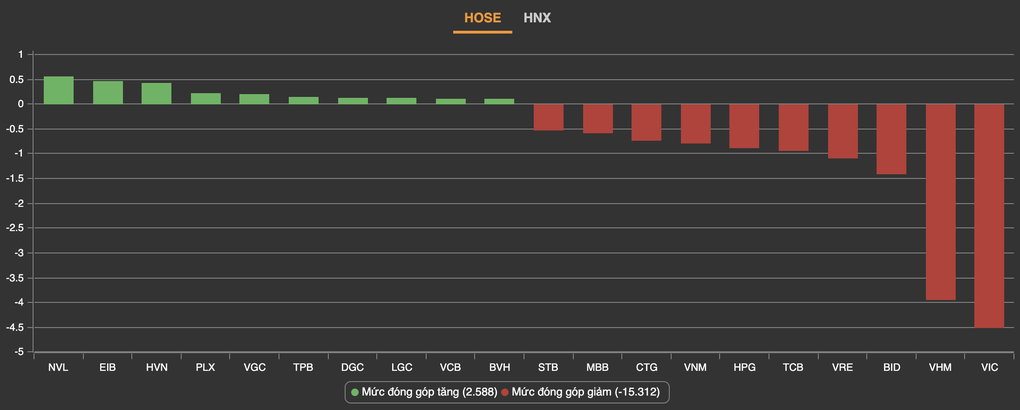Click the VIC red bar
This screenshot has width=1020, height=410.
pos(988,215)
